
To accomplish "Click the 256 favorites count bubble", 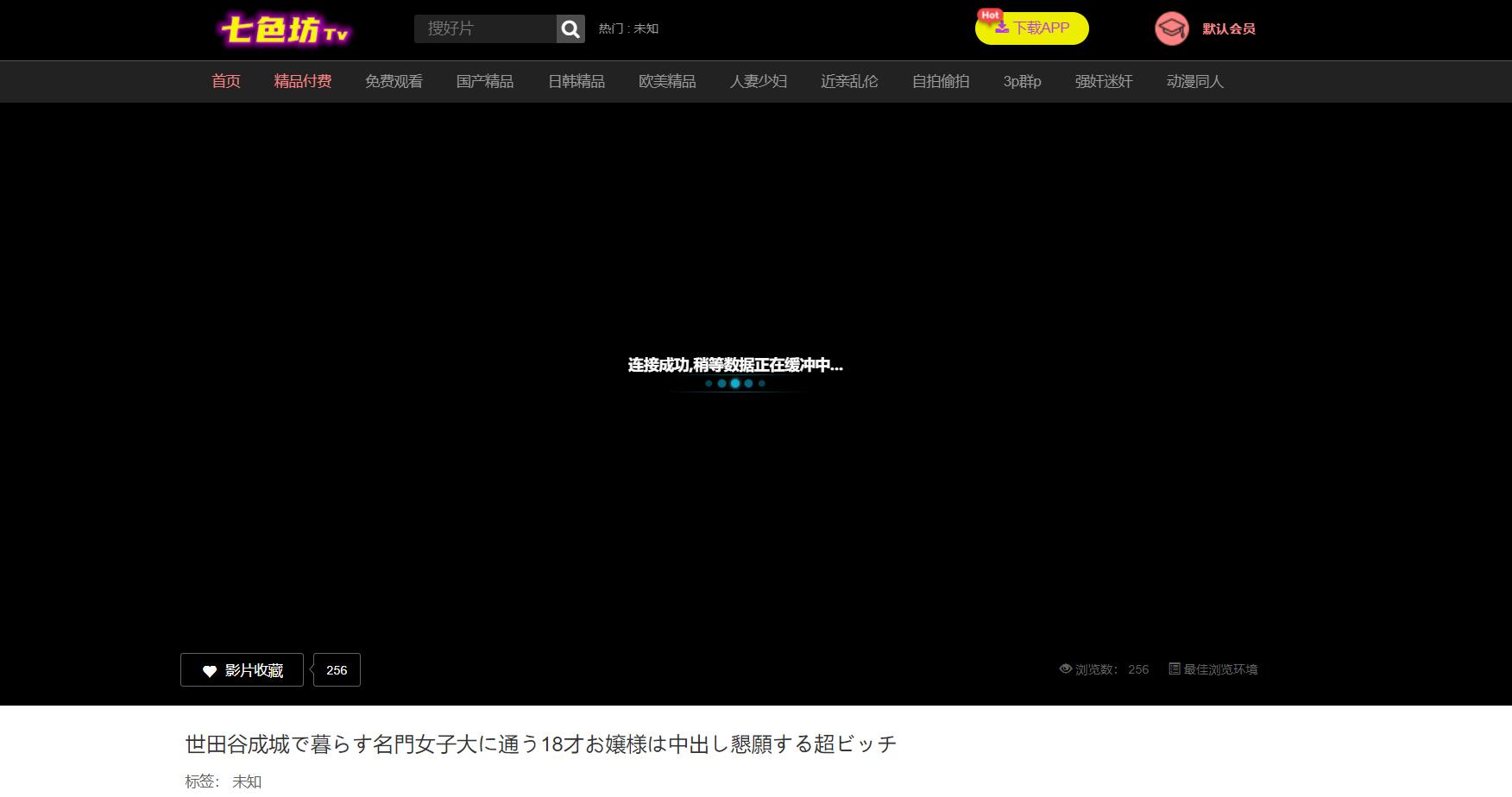I will (337, 670).
